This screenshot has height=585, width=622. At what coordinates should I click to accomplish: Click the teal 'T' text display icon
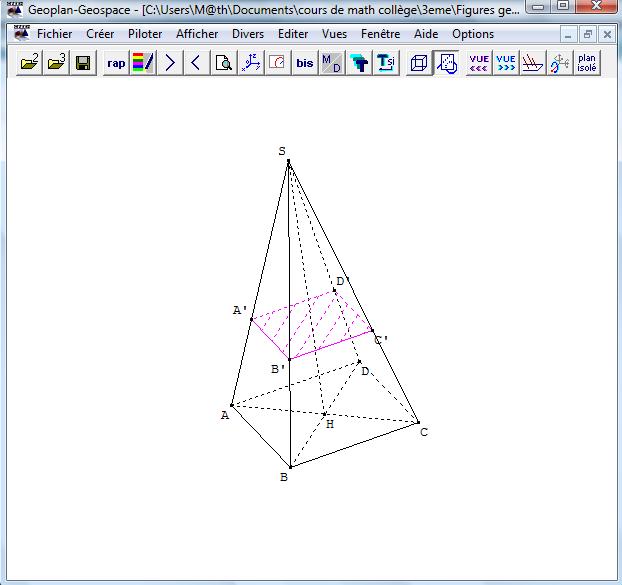click(x=359, y=63)
